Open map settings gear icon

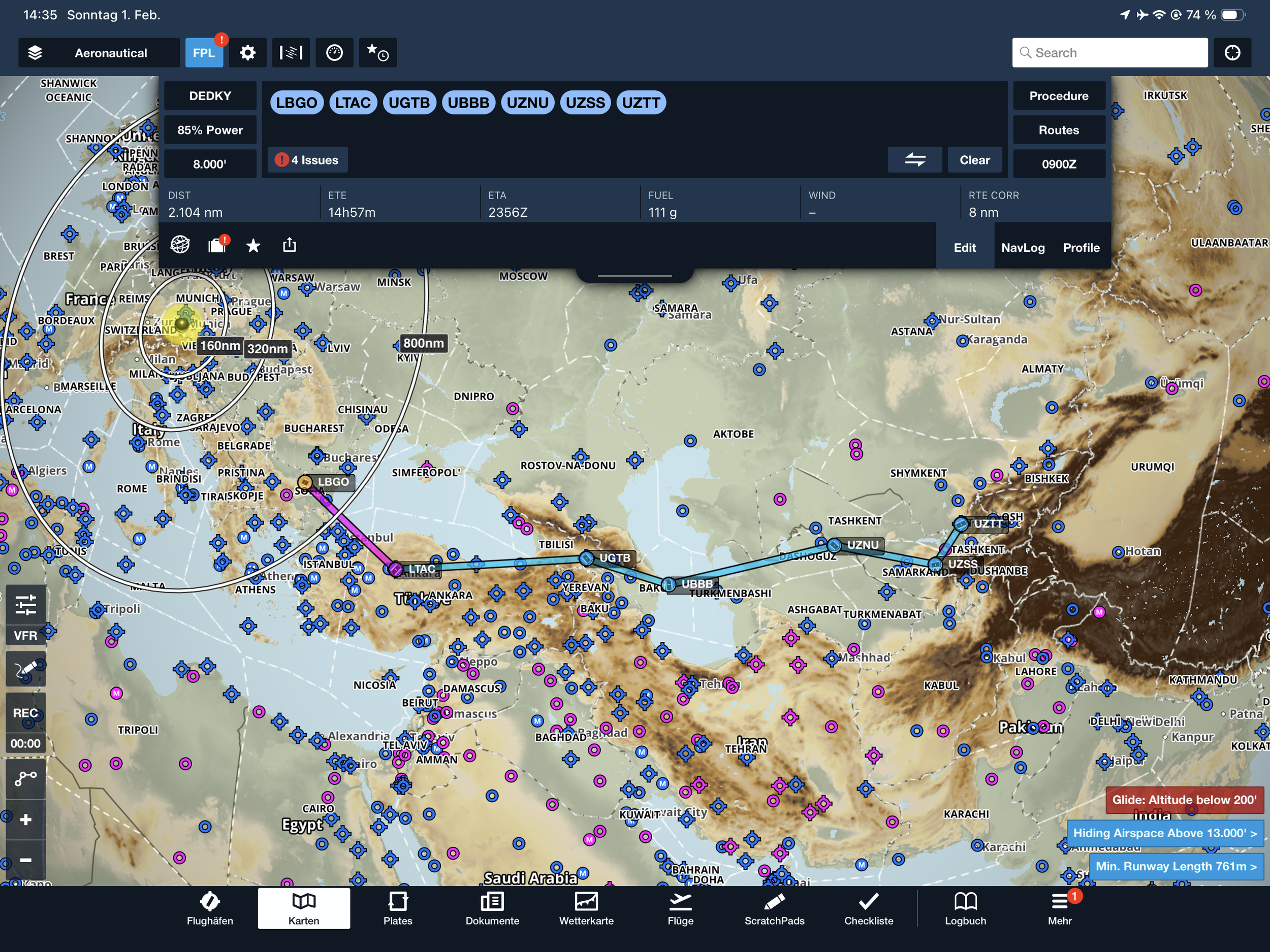click(x=247, y=53)
